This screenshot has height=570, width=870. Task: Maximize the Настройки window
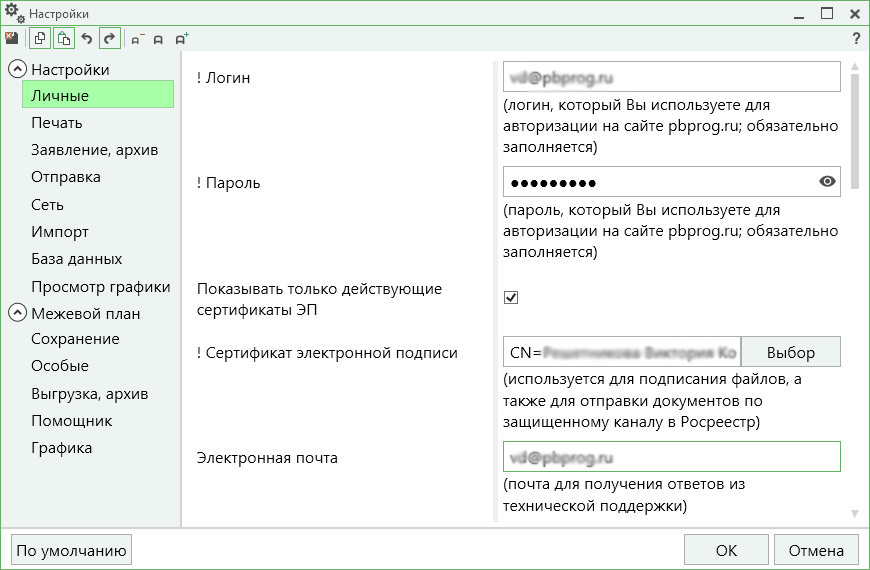[x=827, y=13]
